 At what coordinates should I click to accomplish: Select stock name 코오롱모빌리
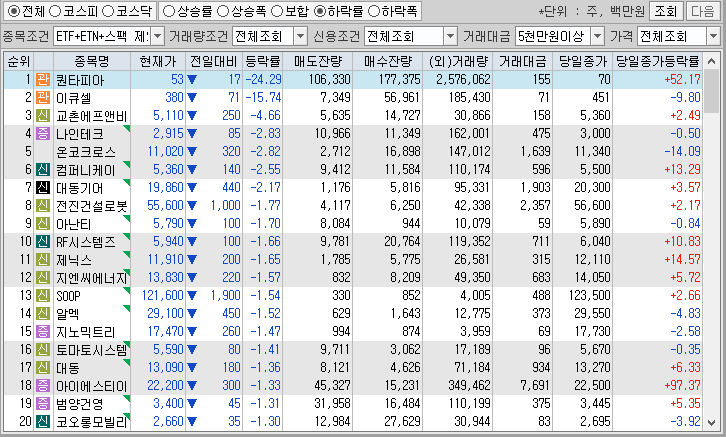tap(91, 422)
